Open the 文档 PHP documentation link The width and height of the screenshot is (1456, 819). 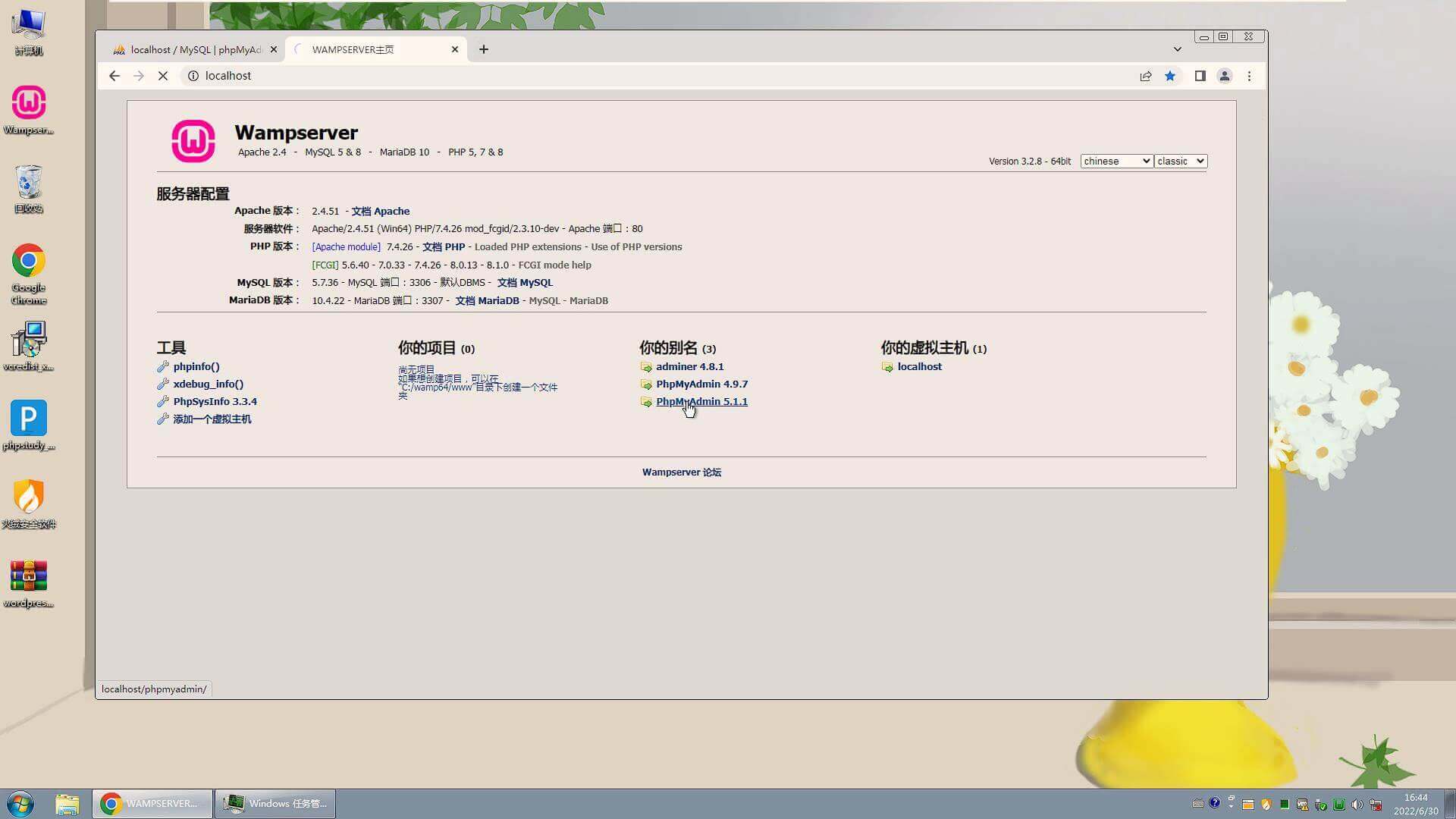pos(444,247)
